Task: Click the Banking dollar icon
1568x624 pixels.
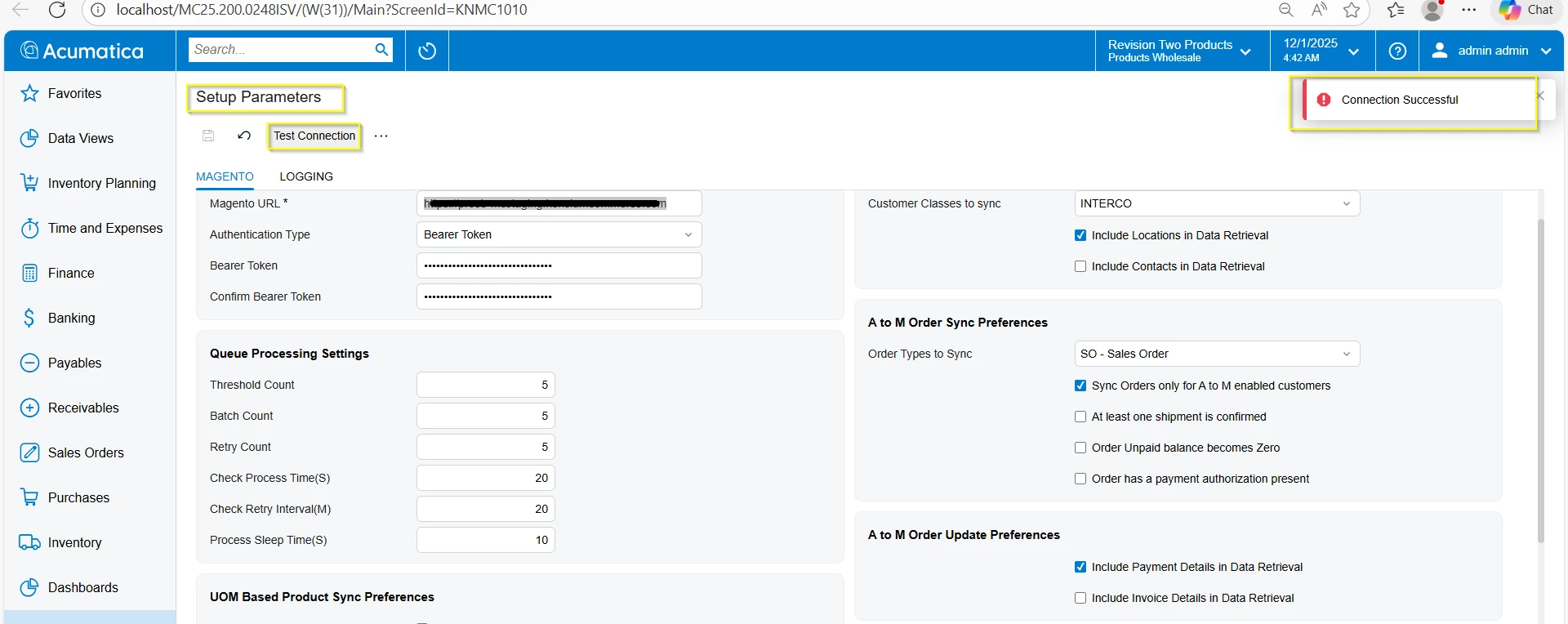Action: [x=29, y=318]
